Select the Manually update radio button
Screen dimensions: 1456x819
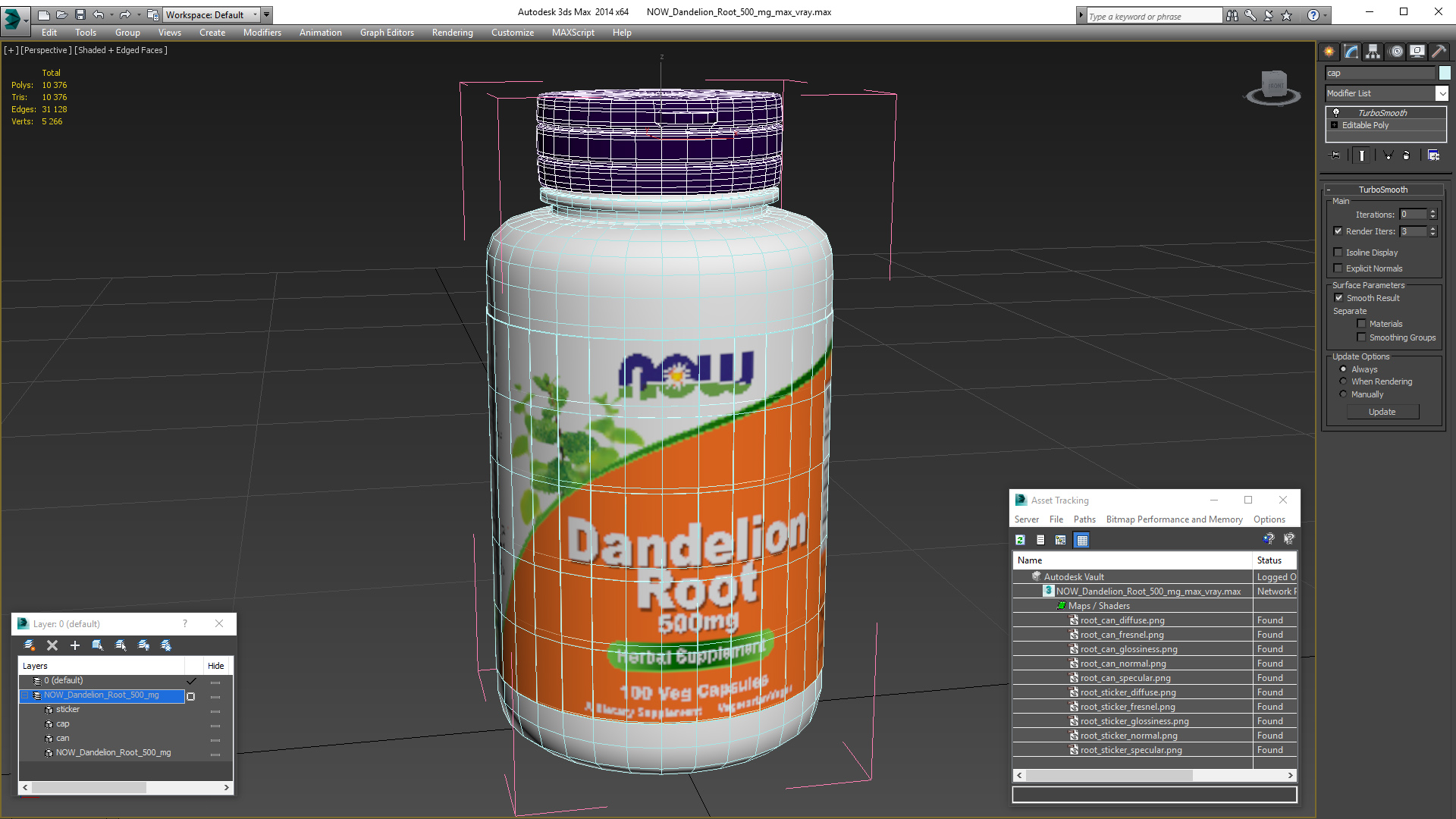click(1343, 394)
